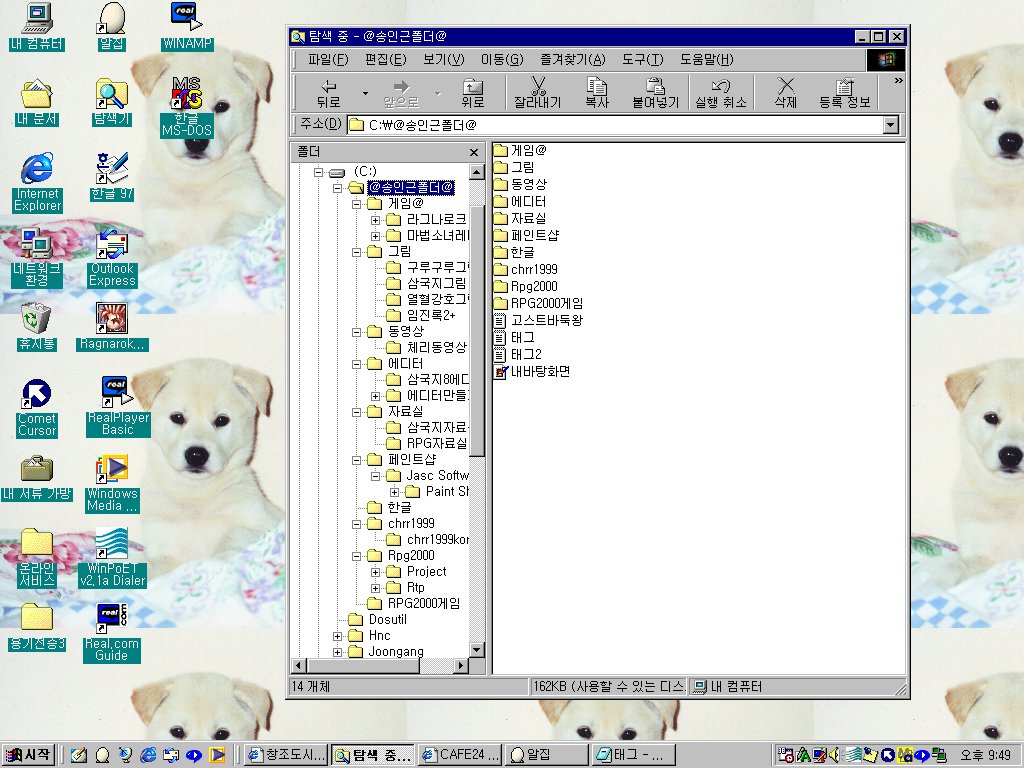Open the 즐겨찾기(A) menu
This screenshot has width=1024, height=768.
click(x=573, y=59)
